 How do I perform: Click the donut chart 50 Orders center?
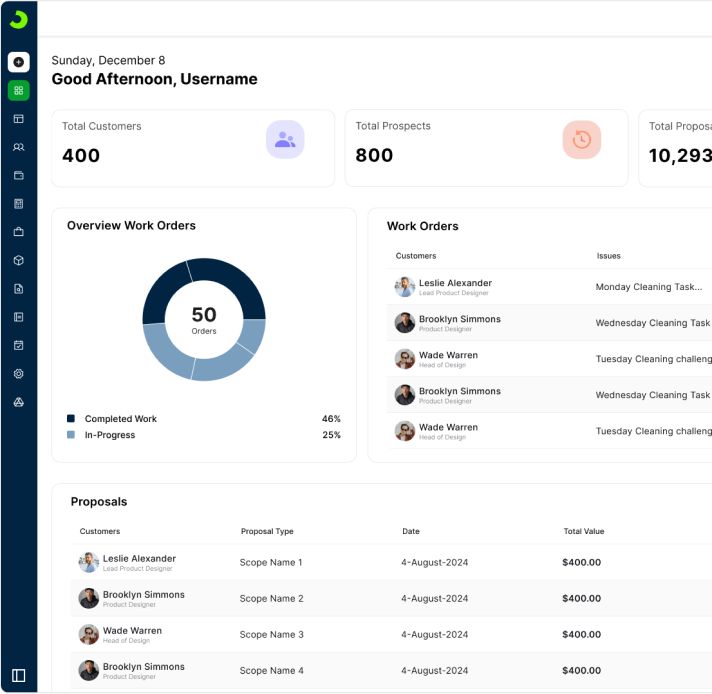(204, 319)
